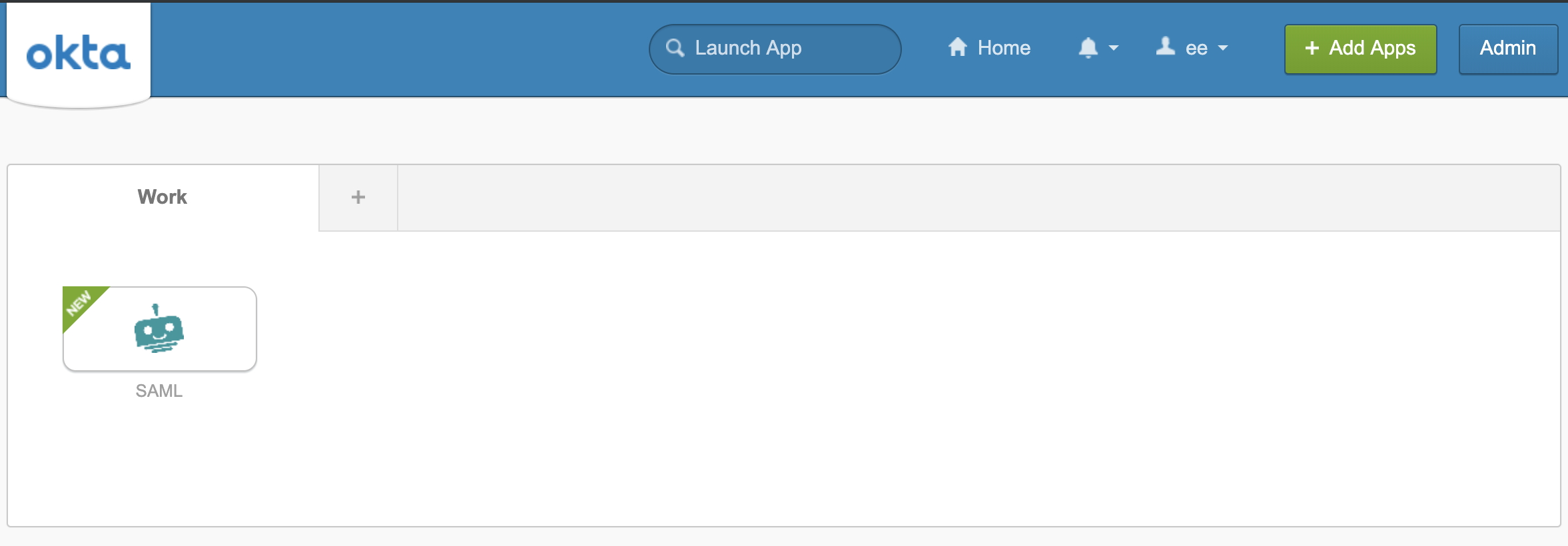The width and height of the screenshot is (1568, 546).
Task: Expand the notifications bell dropdown arrow
Action: (x=1113, y=49)
